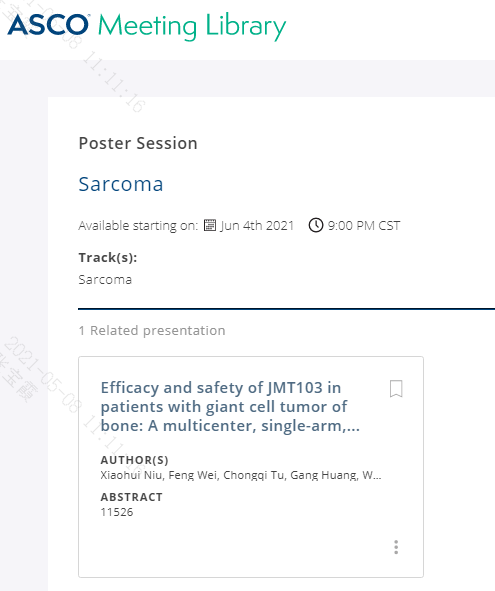This screenshot has width=495, height=591.
Task: Bookmark the JMT103 presentation card
Action: click(x=396, y=389)
